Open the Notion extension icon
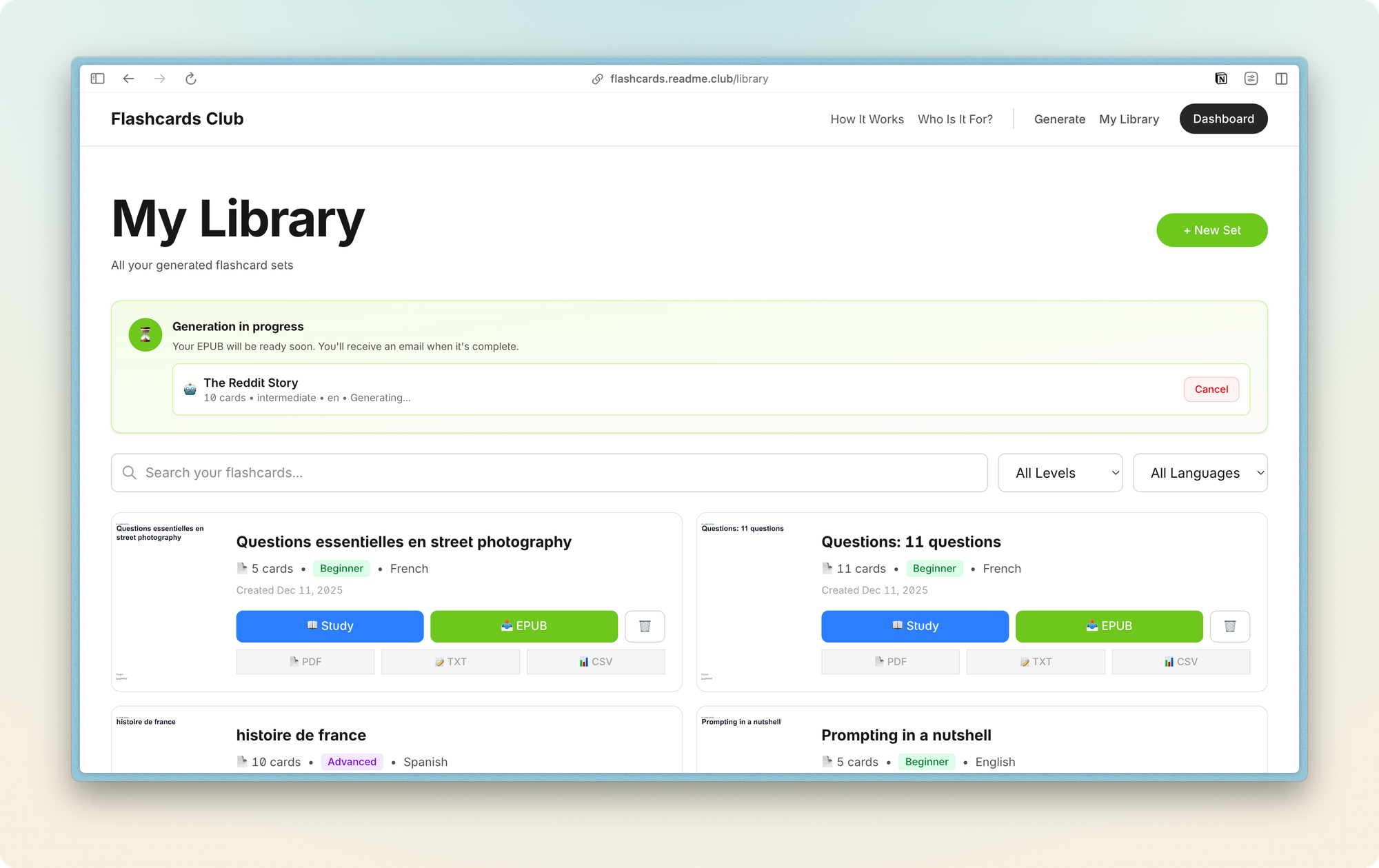 pos(1220,79)
